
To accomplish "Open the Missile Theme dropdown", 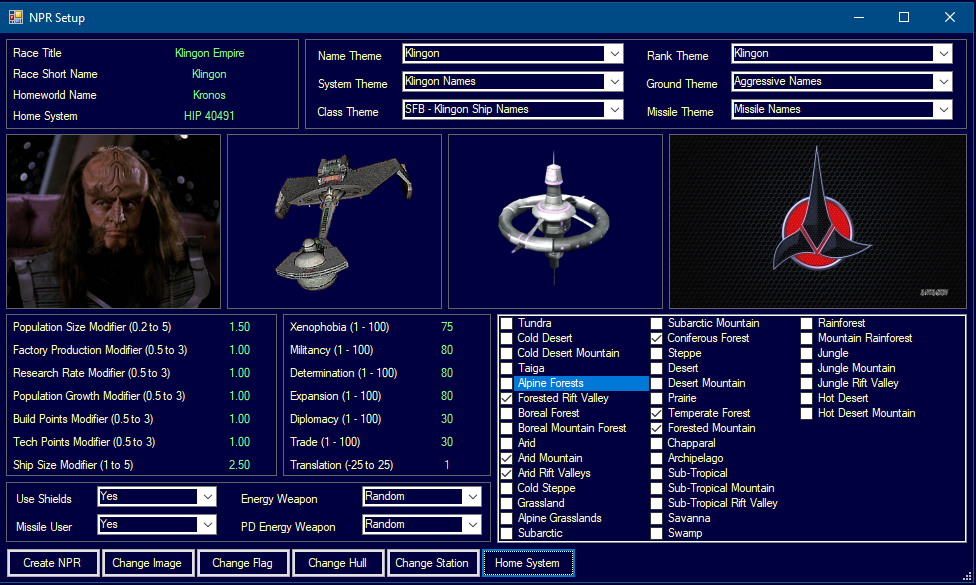I will (x=944, y=110).
